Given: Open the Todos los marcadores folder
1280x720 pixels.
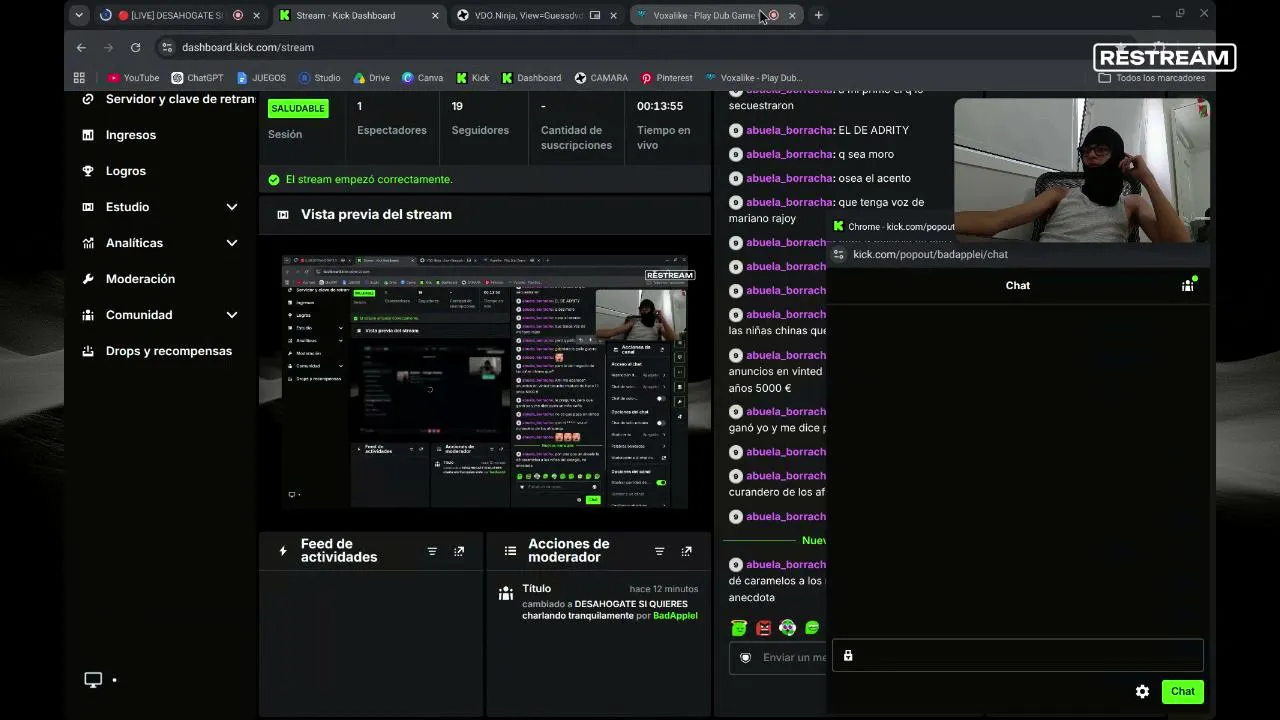Looking at the screenshot, I should coord(1154,78).
